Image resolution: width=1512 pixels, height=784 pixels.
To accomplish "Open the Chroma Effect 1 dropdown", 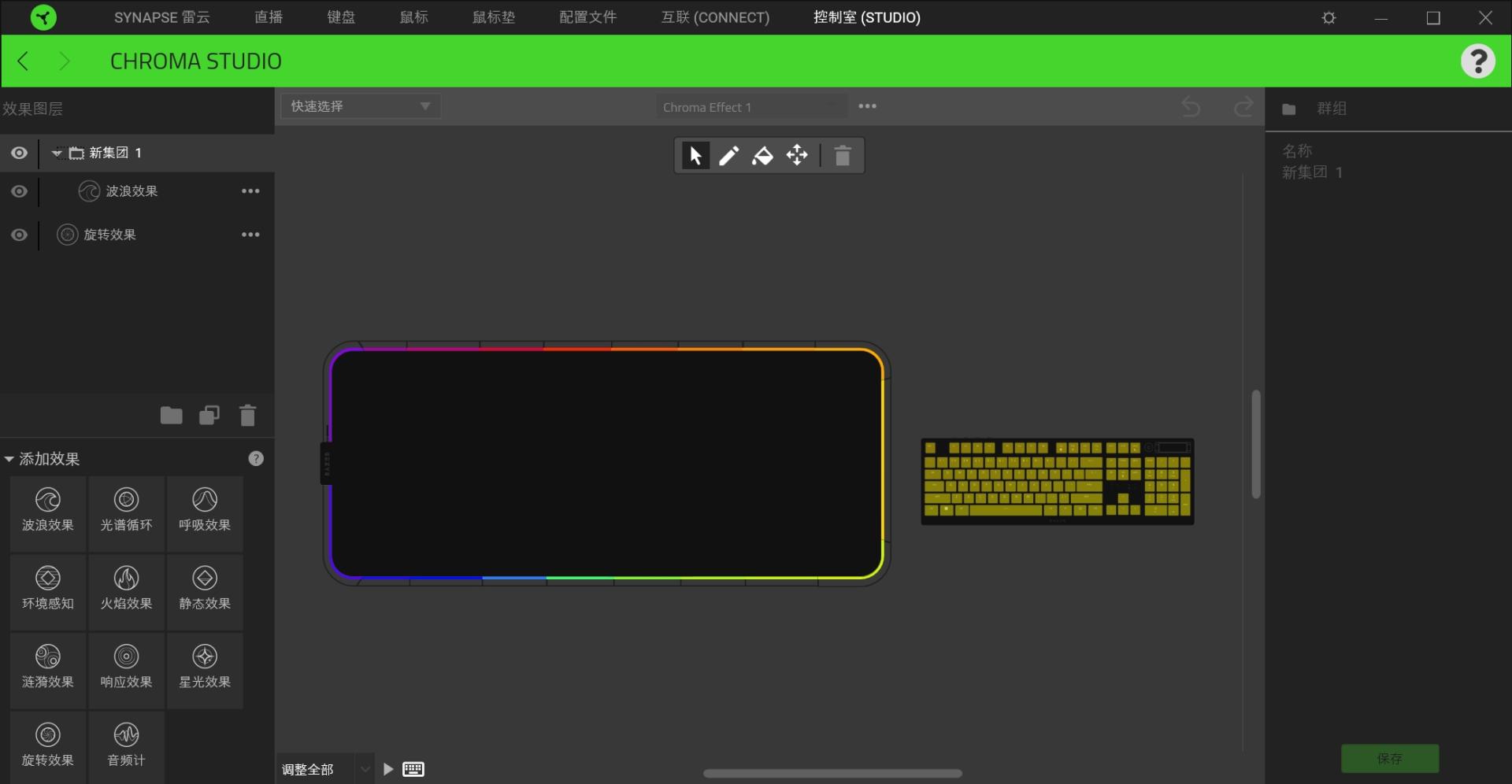I will (x=751, y=106).
